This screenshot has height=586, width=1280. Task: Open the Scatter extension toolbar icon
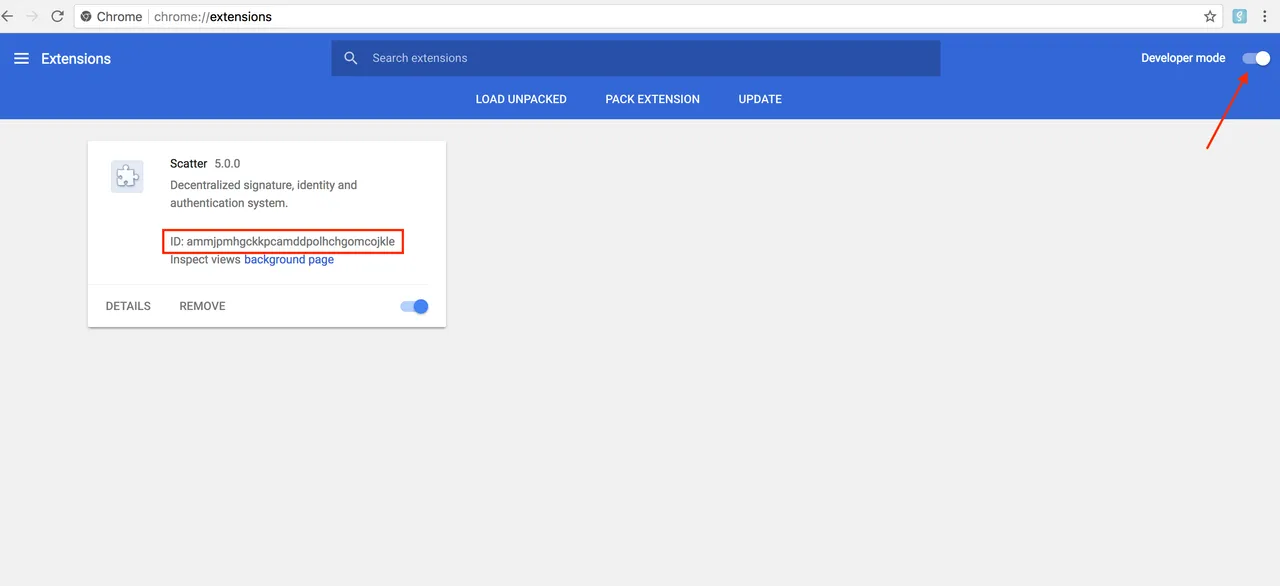point(1240,16)
